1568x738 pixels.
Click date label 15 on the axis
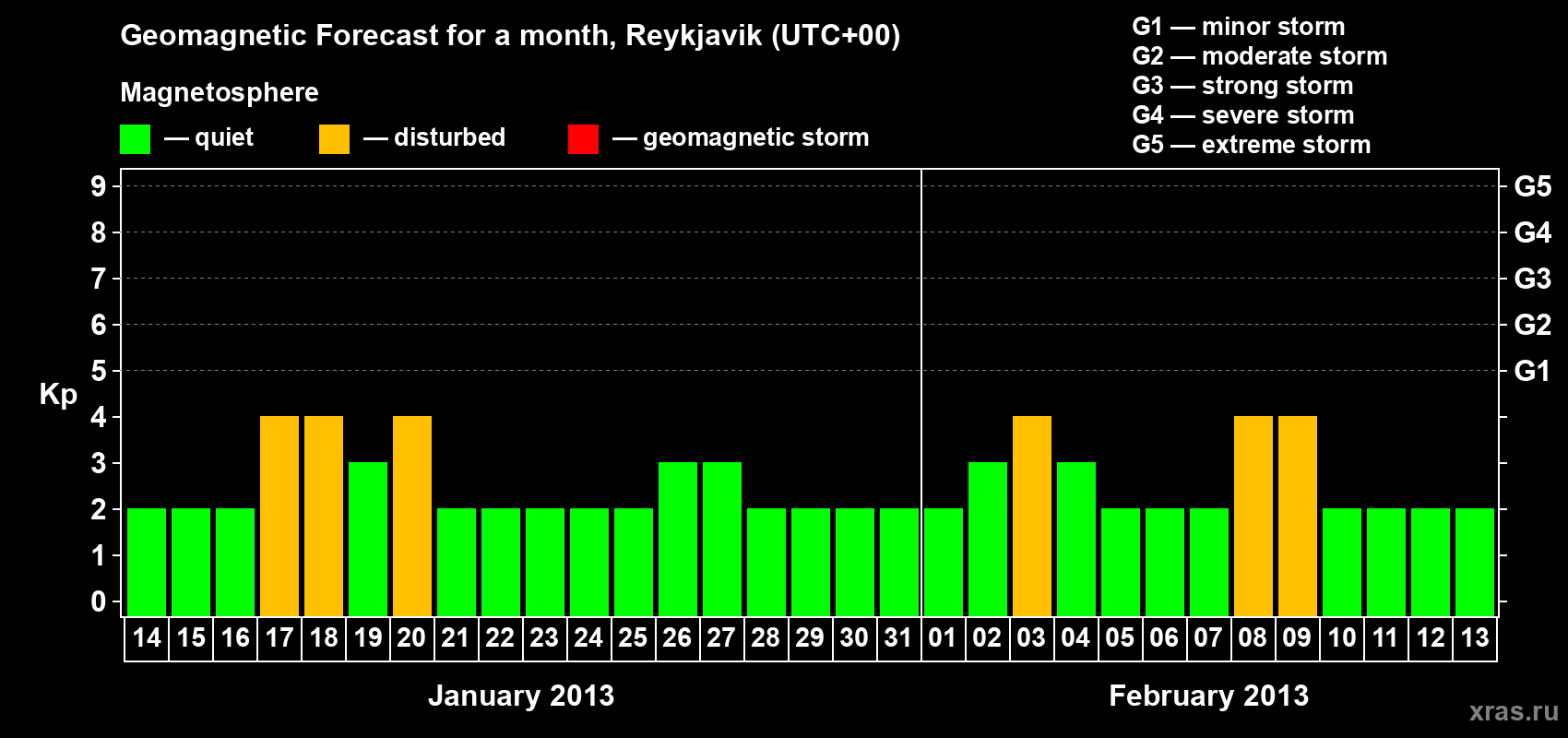pyautogui.click(x=191, y=637)
